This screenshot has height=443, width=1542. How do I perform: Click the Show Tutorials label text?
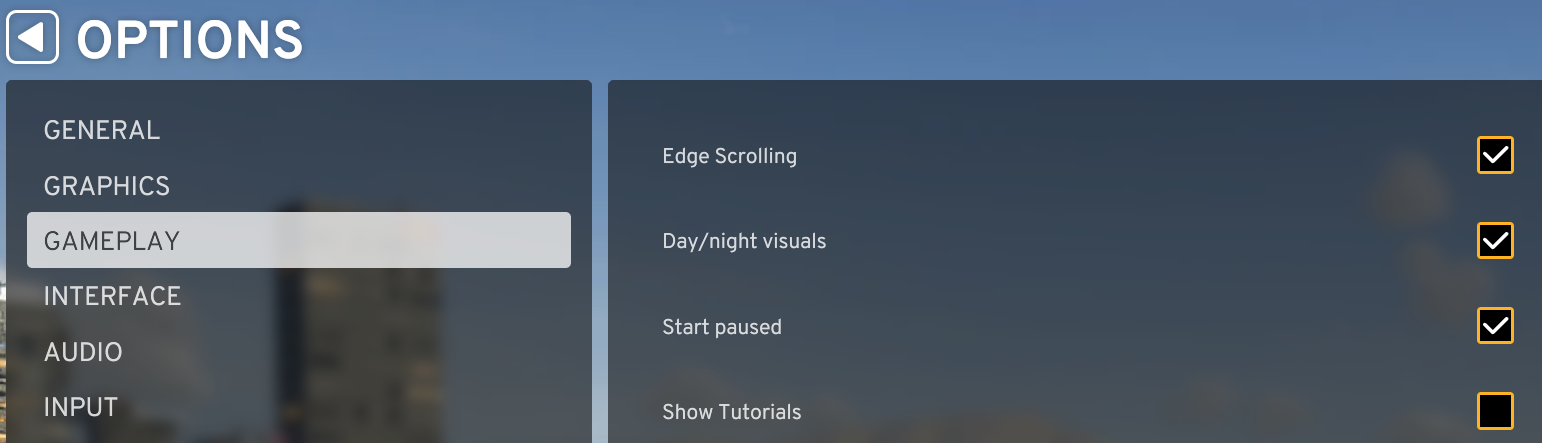tap(732, 412)
